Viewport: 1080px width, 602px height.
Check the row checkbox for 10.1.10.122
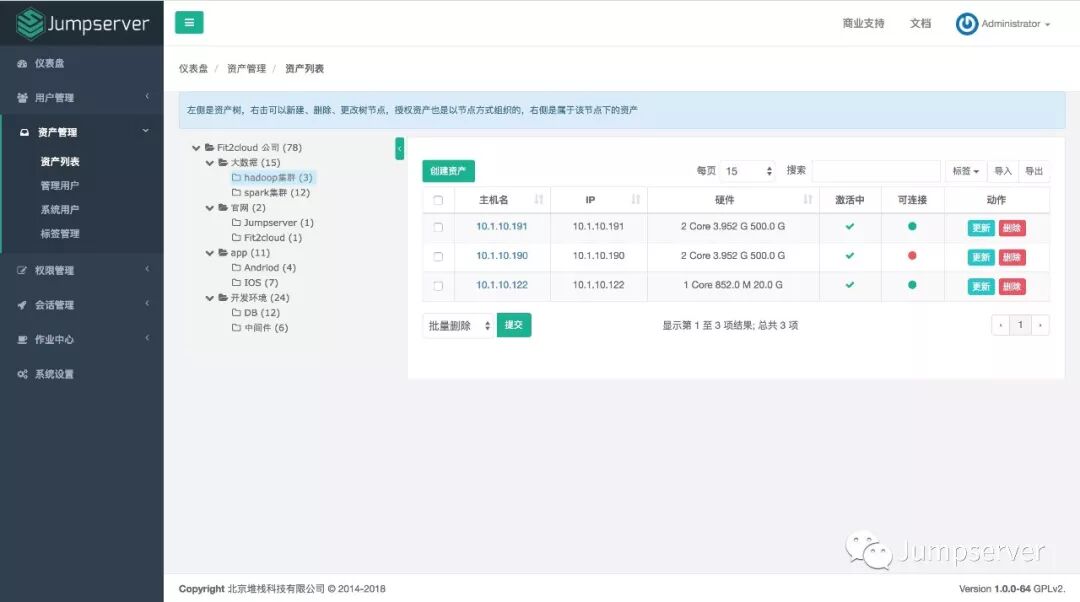tap(437, 285)
